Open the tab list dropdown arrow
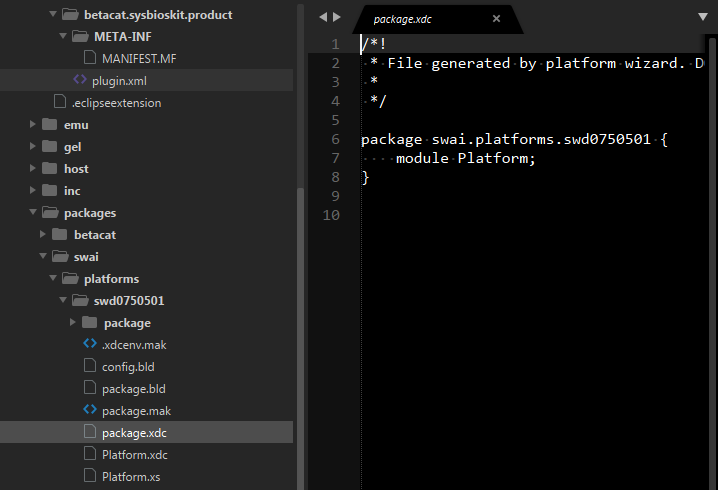 (702, 18)
